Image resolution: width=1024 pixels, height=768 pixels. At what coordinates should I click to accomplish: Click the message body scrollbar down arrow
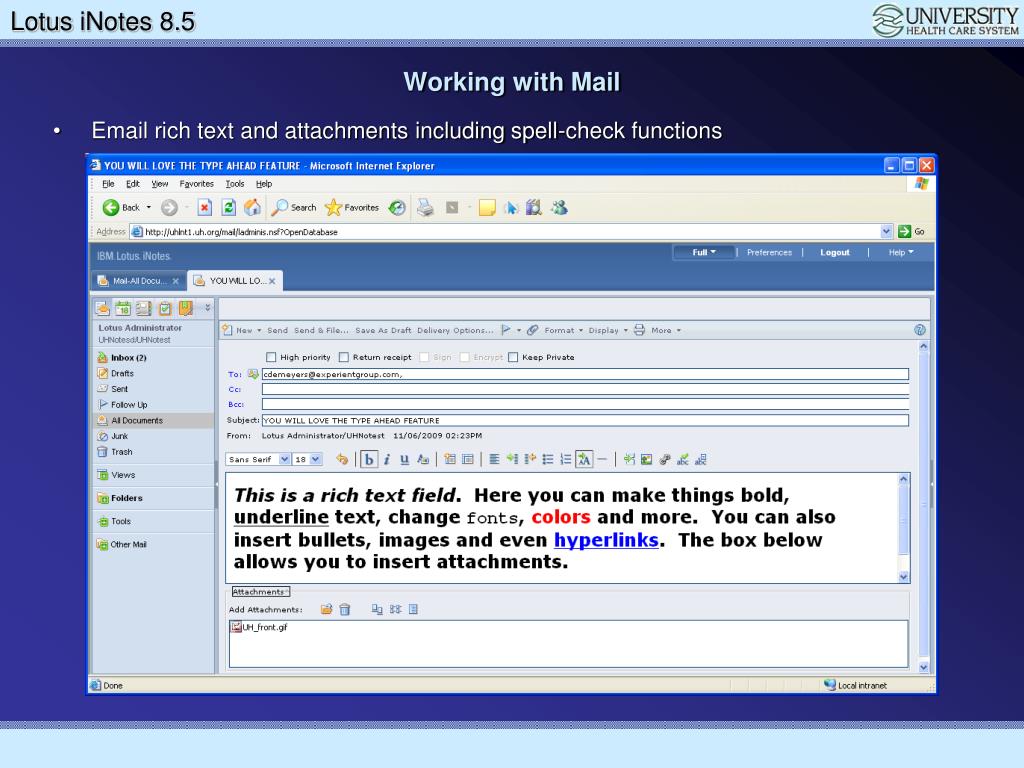(904, 577)
